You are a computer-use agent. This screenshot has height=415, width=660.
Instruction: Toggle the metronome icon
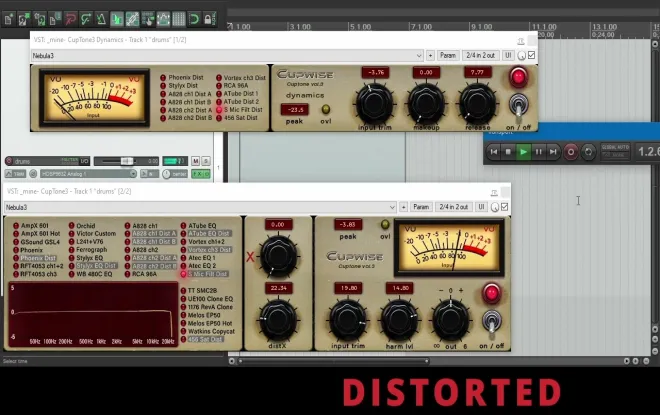click(x=101, y=19)
